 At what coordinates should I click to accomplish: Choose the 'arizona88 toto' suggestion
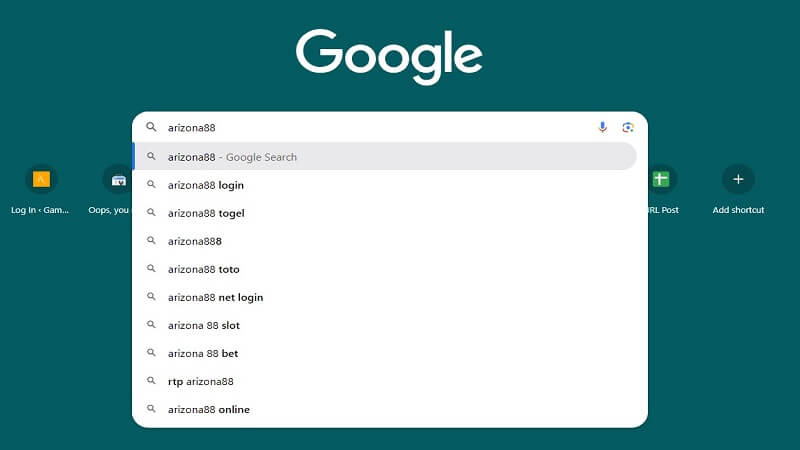coord(204,269)
